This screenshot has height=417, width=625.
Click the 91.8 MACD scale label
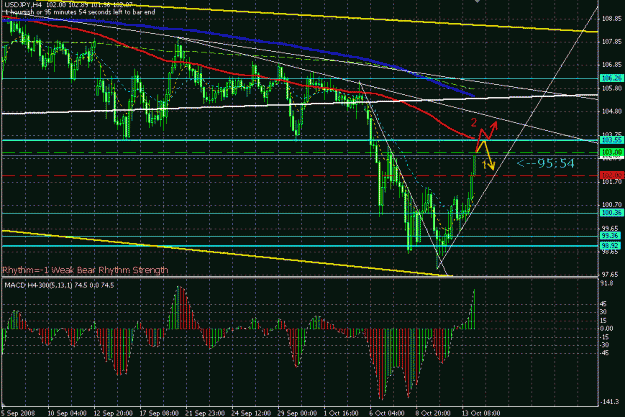pyautogui.click(x=607, y=284)
